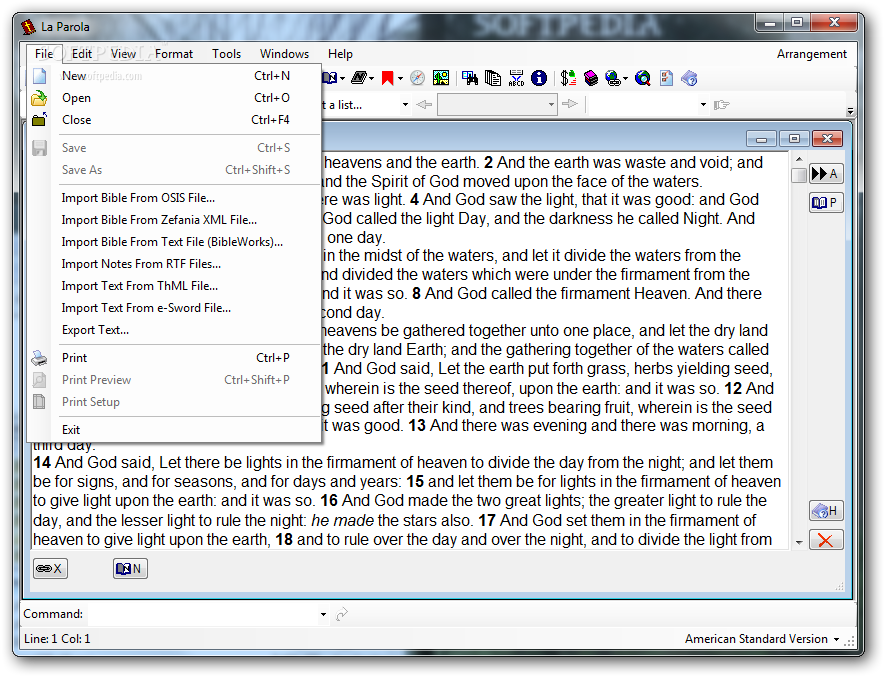Click the globe with chain link icon
Screen dimensions: 885x677
point(613,78)
